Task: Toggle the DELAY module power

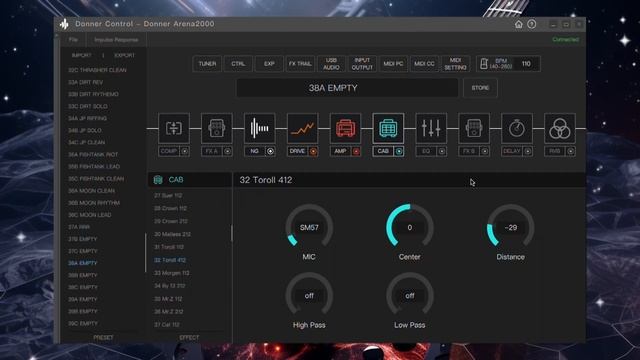Action: coord(527,151)
